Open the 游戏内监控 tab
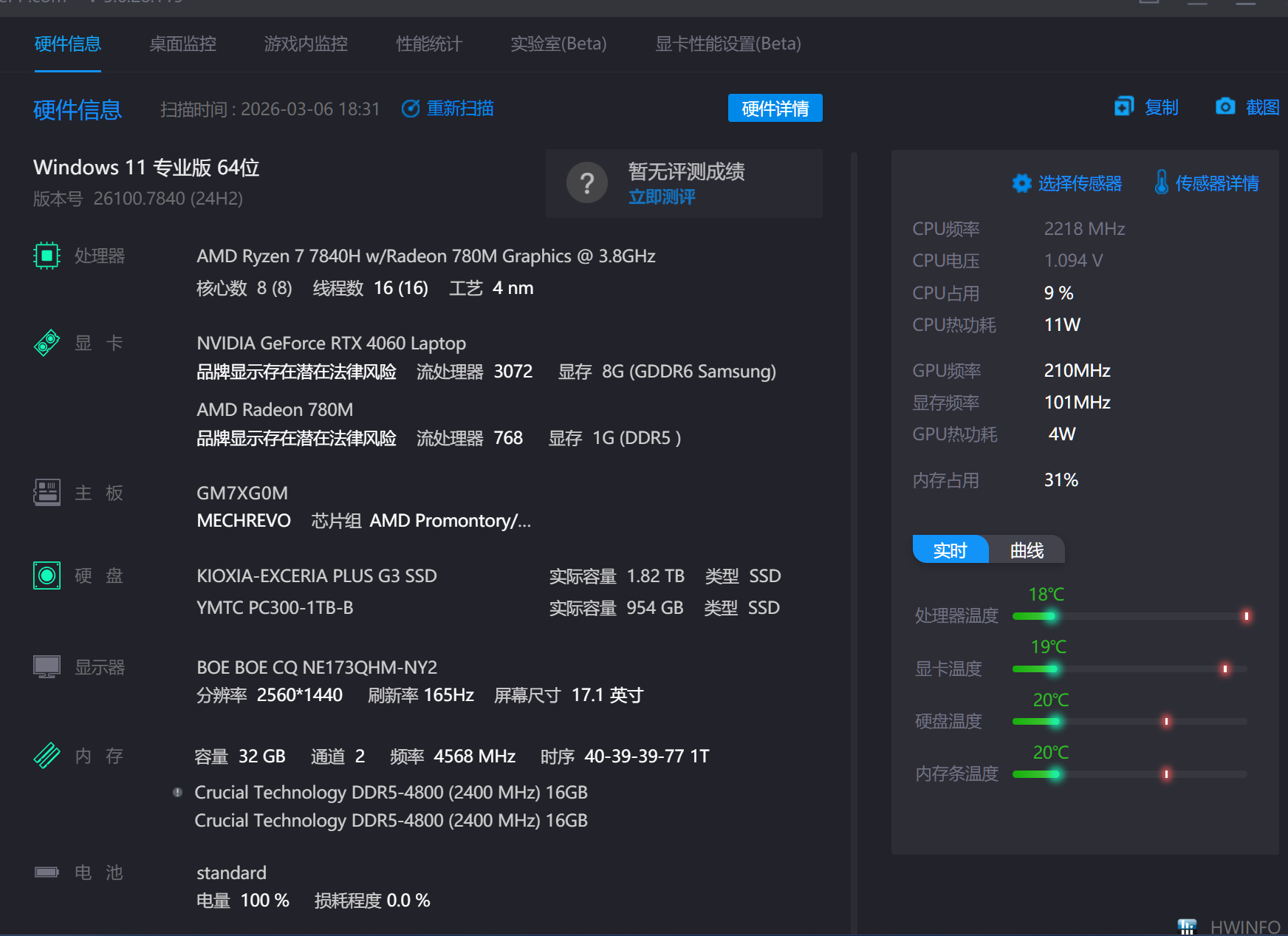1288x936 pixels. pyautogui.click(x=306, y=44)
